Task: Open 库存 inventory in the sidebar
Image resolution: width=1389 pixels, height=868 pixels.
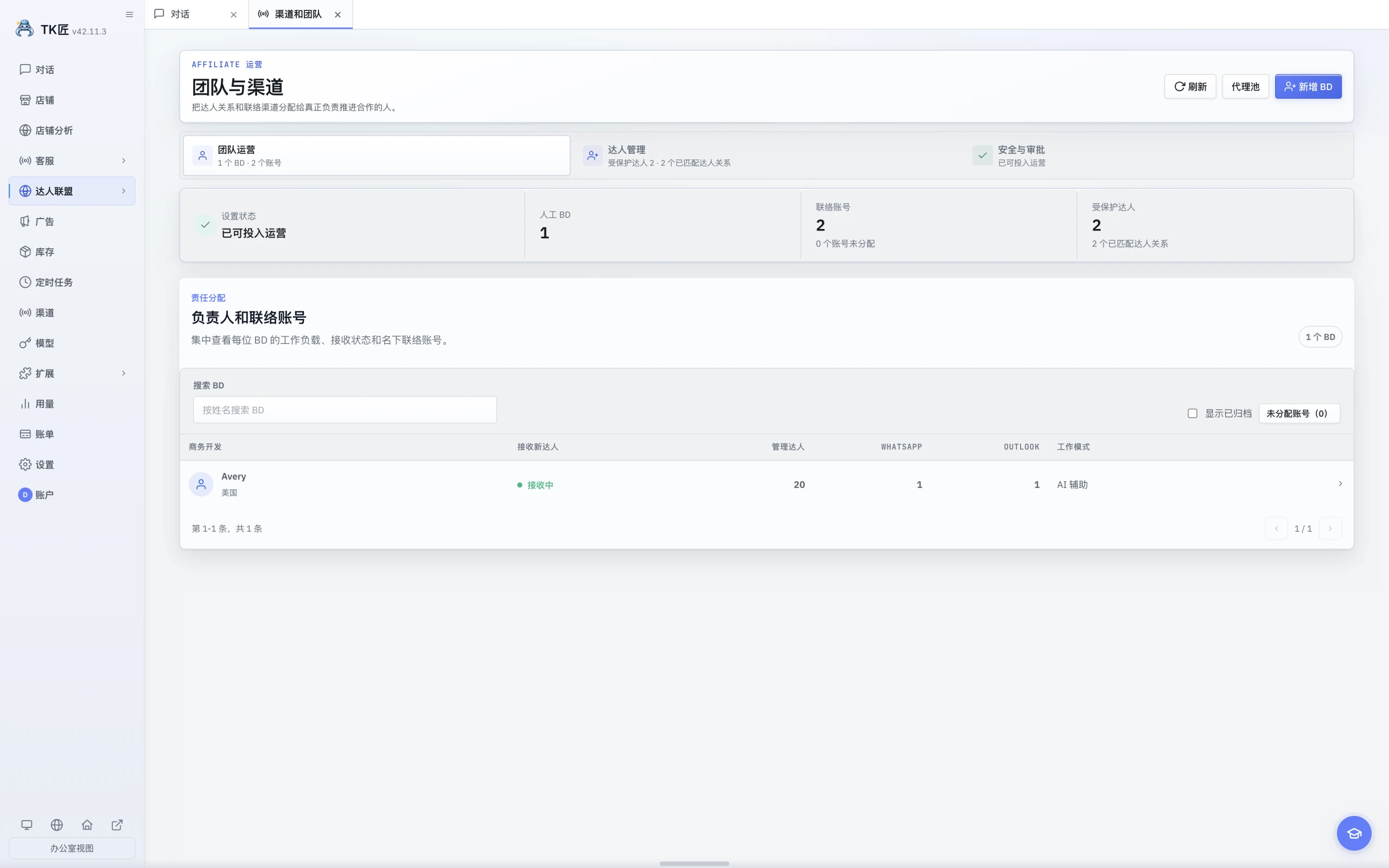Action: point(72,252)
